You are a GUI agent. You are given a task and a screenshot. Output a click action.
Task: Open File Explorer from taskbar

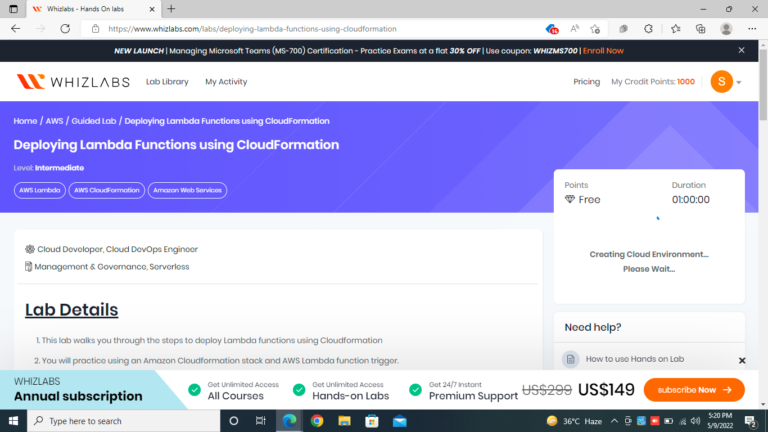(344, 421)
